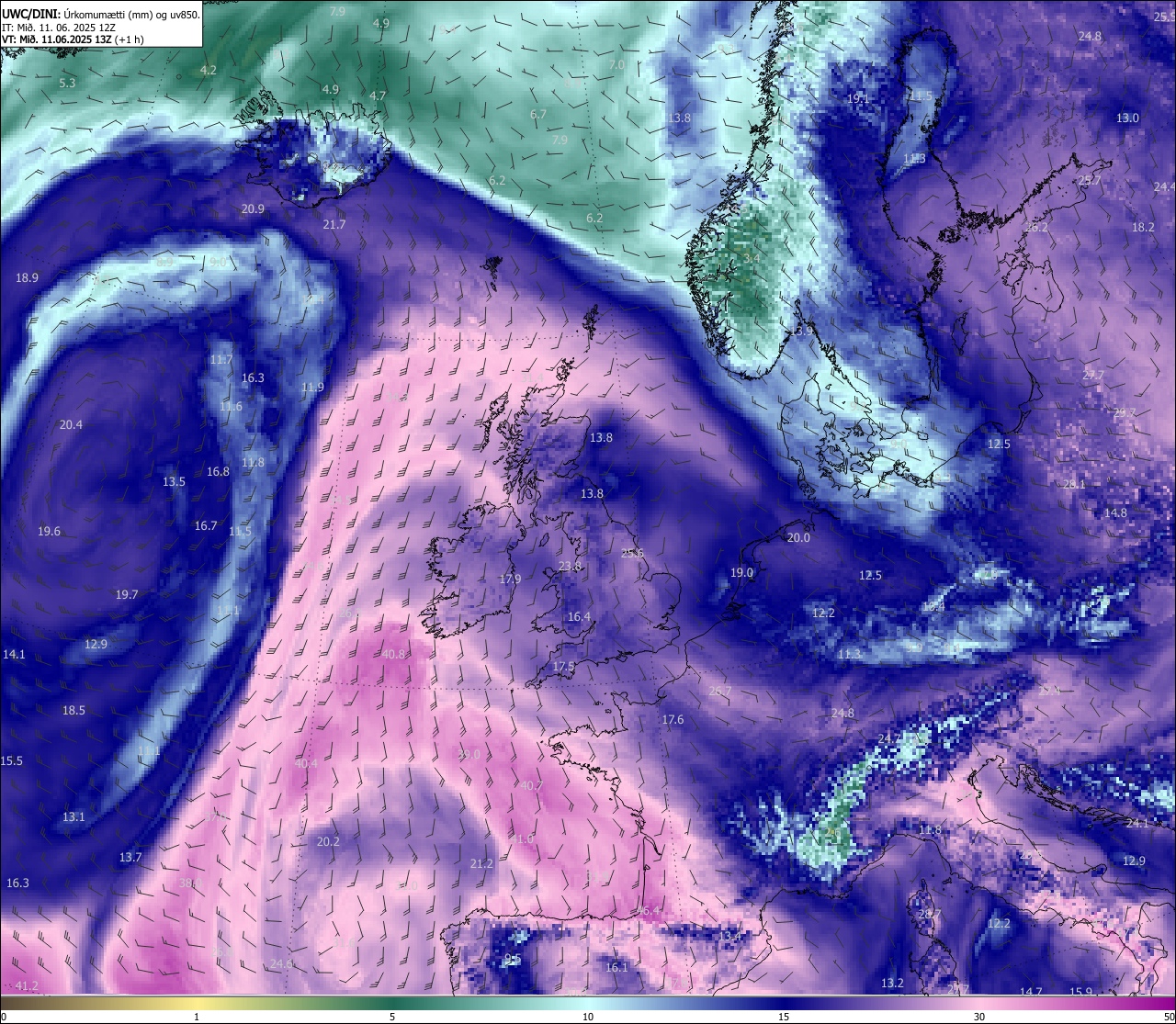Click the 16.4 value over Wales

click(579, 616)
